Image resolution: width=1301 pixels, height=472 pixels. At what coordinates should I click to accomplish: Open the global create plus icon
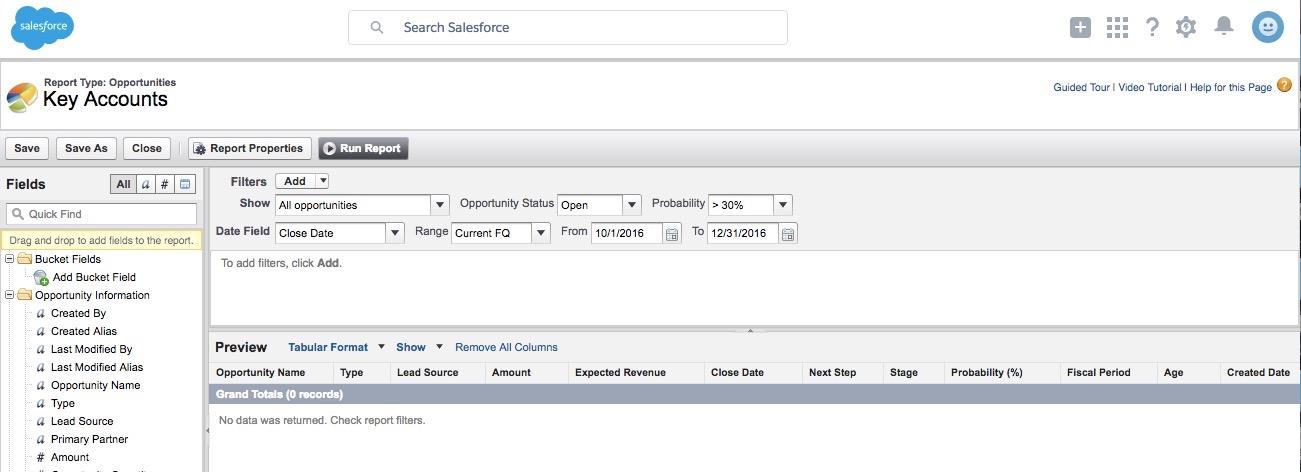(1080, 28)
